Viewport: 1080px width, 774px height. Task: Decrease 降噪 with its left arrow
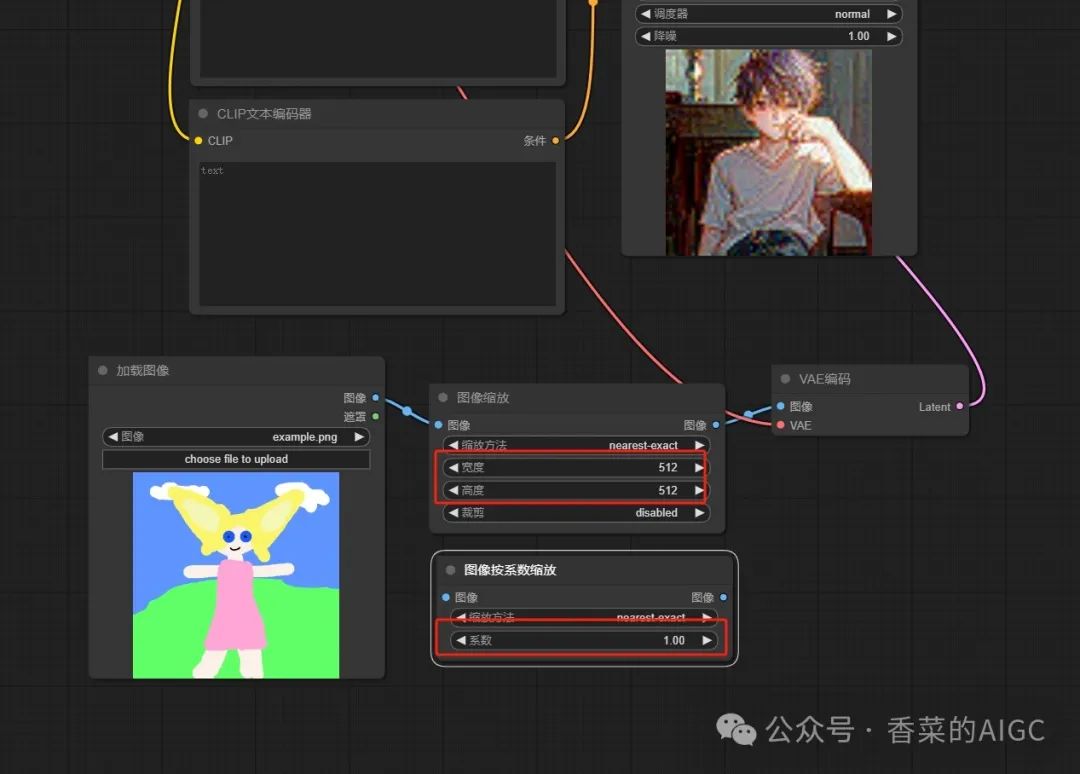(645, 36)
